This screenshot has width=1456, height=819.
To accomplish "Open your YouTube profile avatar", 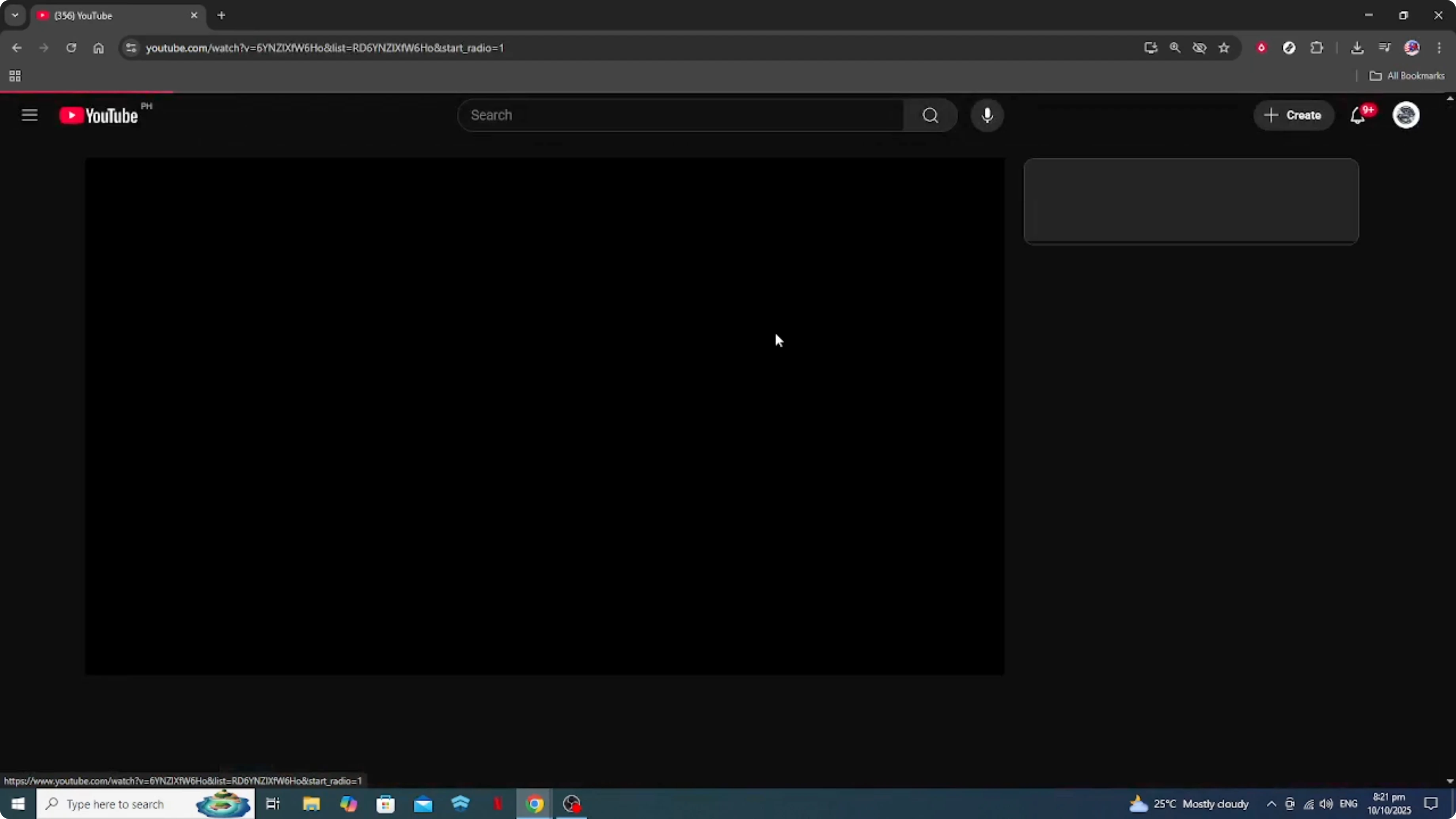I will pyautogui.click(x=1406, y=115).
